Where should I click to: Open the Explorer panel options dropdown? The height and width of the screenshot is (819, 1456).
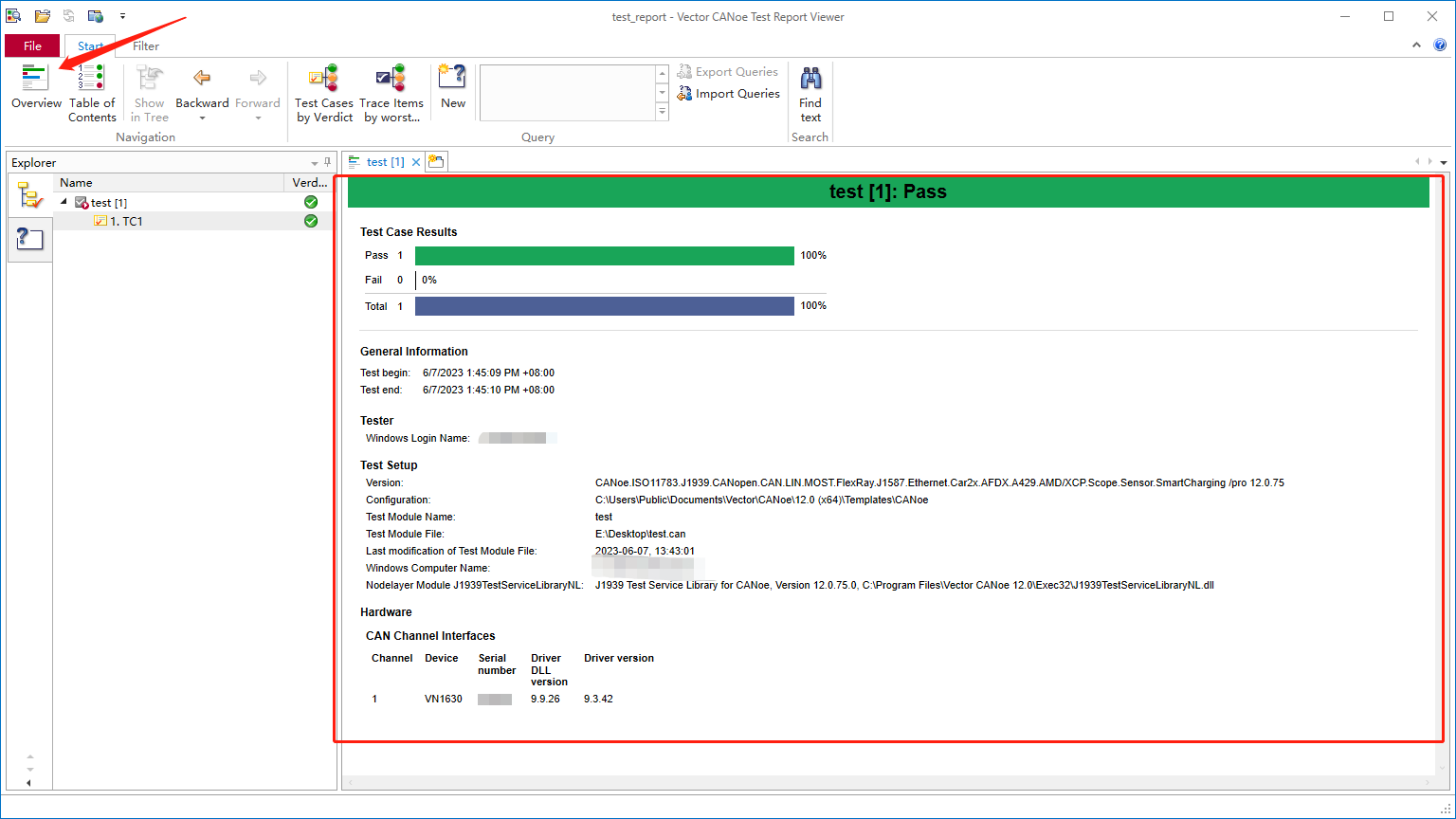[x=315, y=163]
